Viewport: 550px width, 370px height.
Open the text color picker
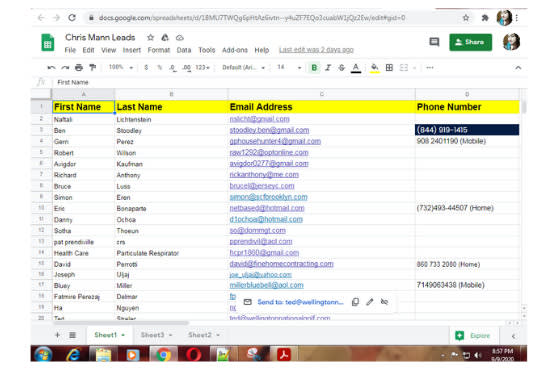click(356, 68)
